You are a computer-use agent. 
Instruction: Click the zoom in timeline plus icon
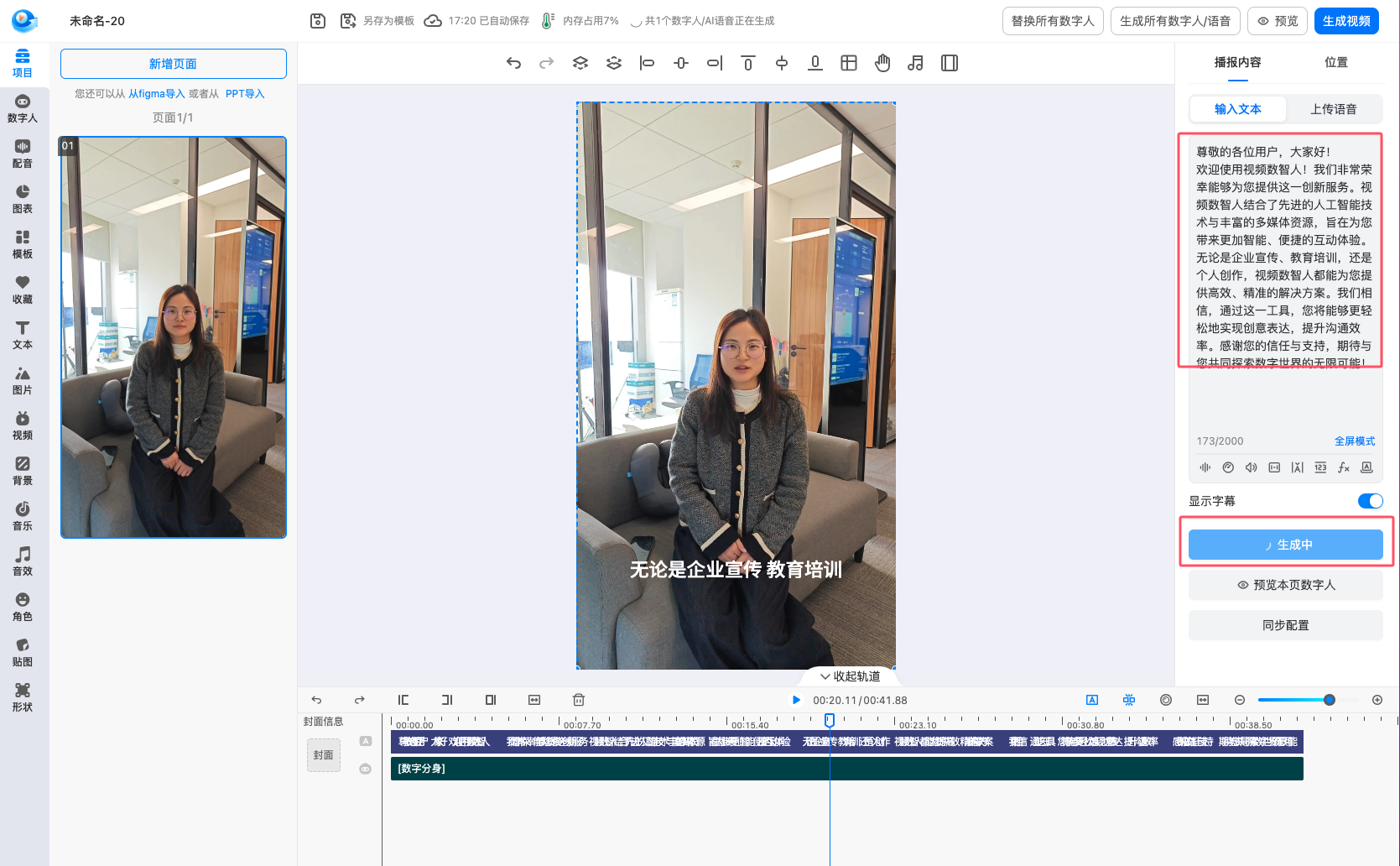click(x=1377, y=700)
